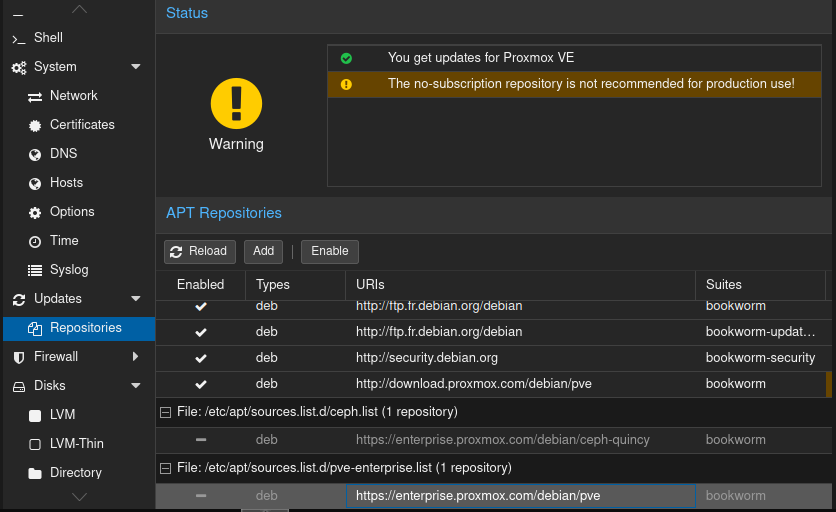Click the Firewall shield icon
The width and height of the screenshot is (836, 512).
pos(19,358)
